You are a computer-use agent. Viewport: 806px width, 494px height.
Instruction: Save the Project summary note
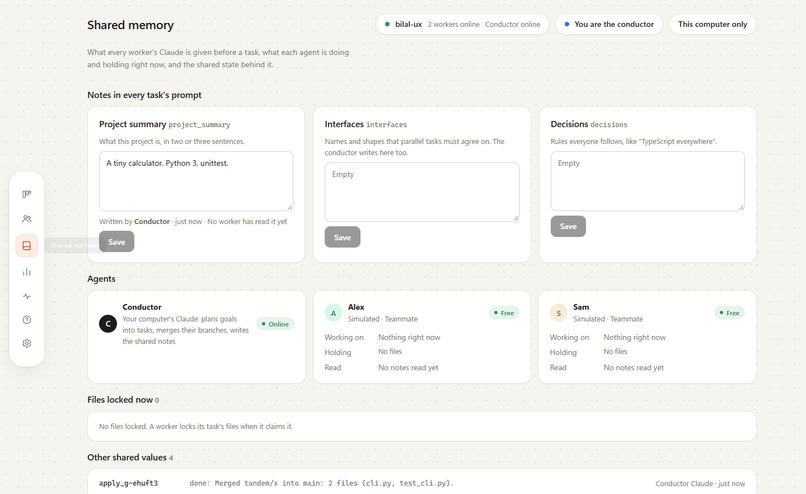coord(117,242)
